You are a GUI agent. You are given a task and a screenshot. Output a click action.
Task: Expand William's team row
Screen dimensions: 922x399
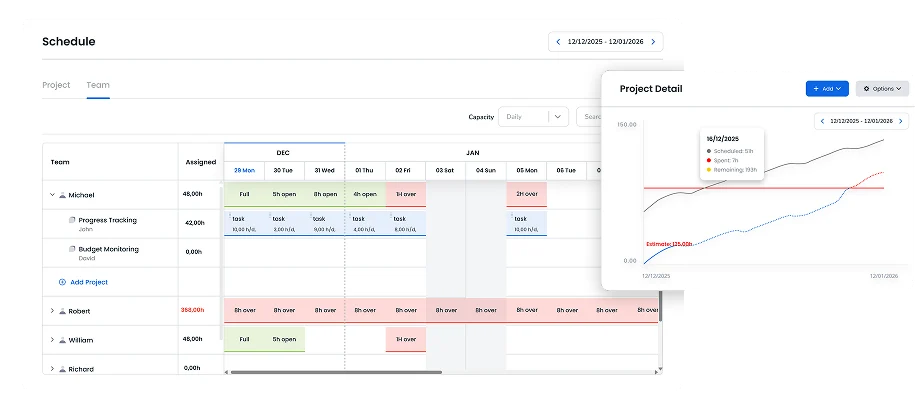tap(52, 340)
